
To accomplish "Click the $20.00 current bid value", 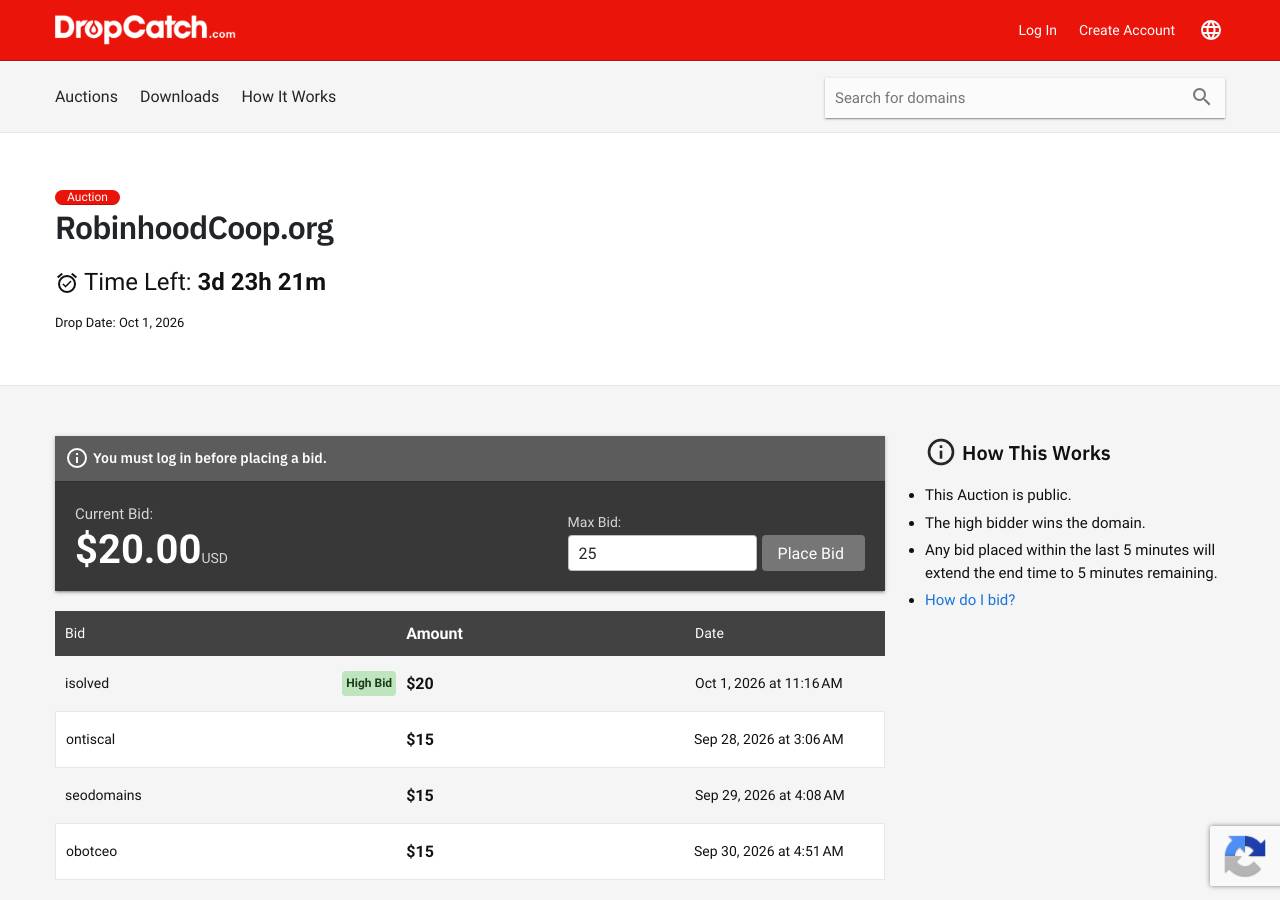I will (x=139, y=549).
